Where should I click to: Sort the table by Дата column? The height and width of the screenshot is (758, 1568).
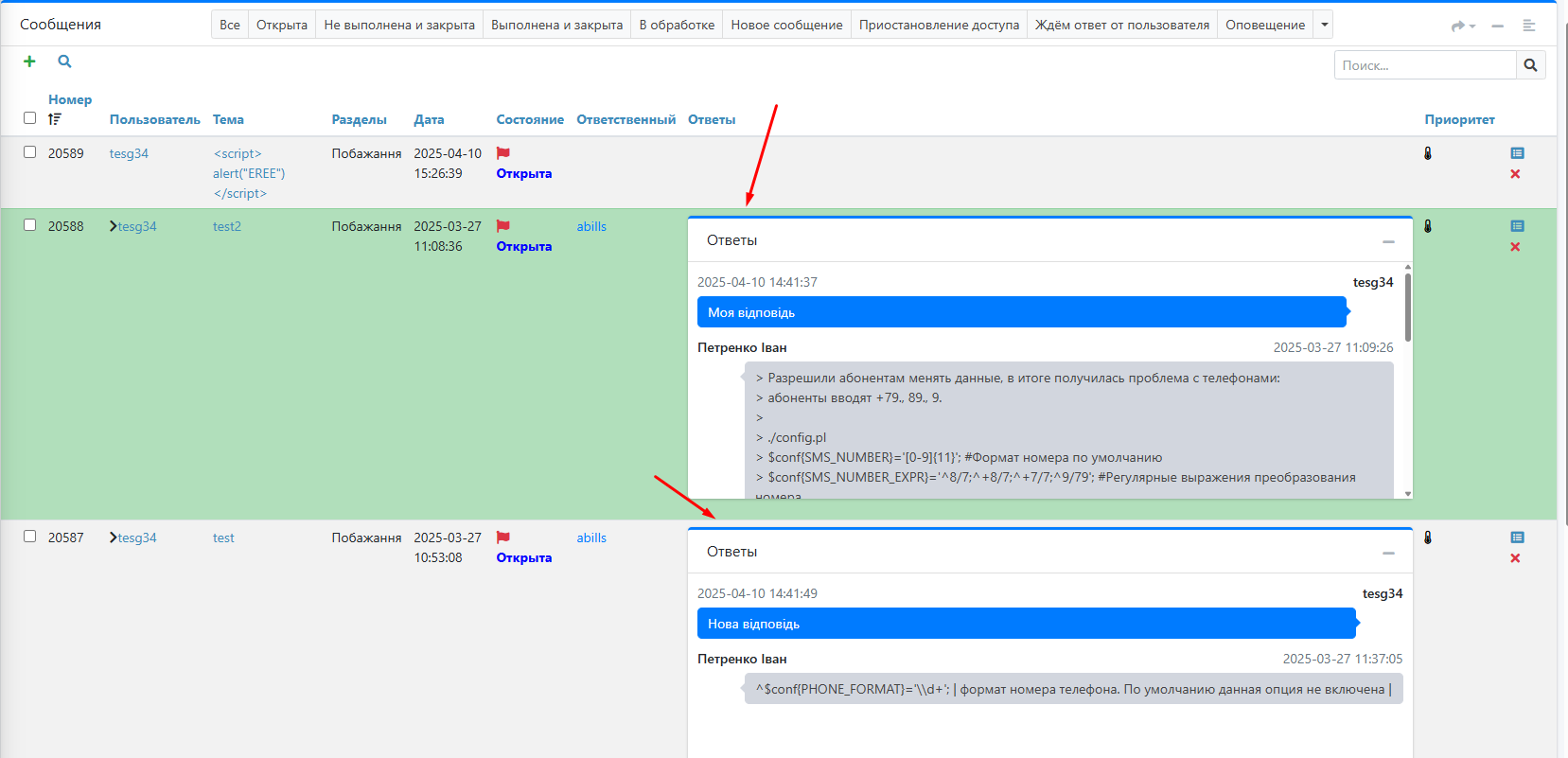[x=429, y=119]
